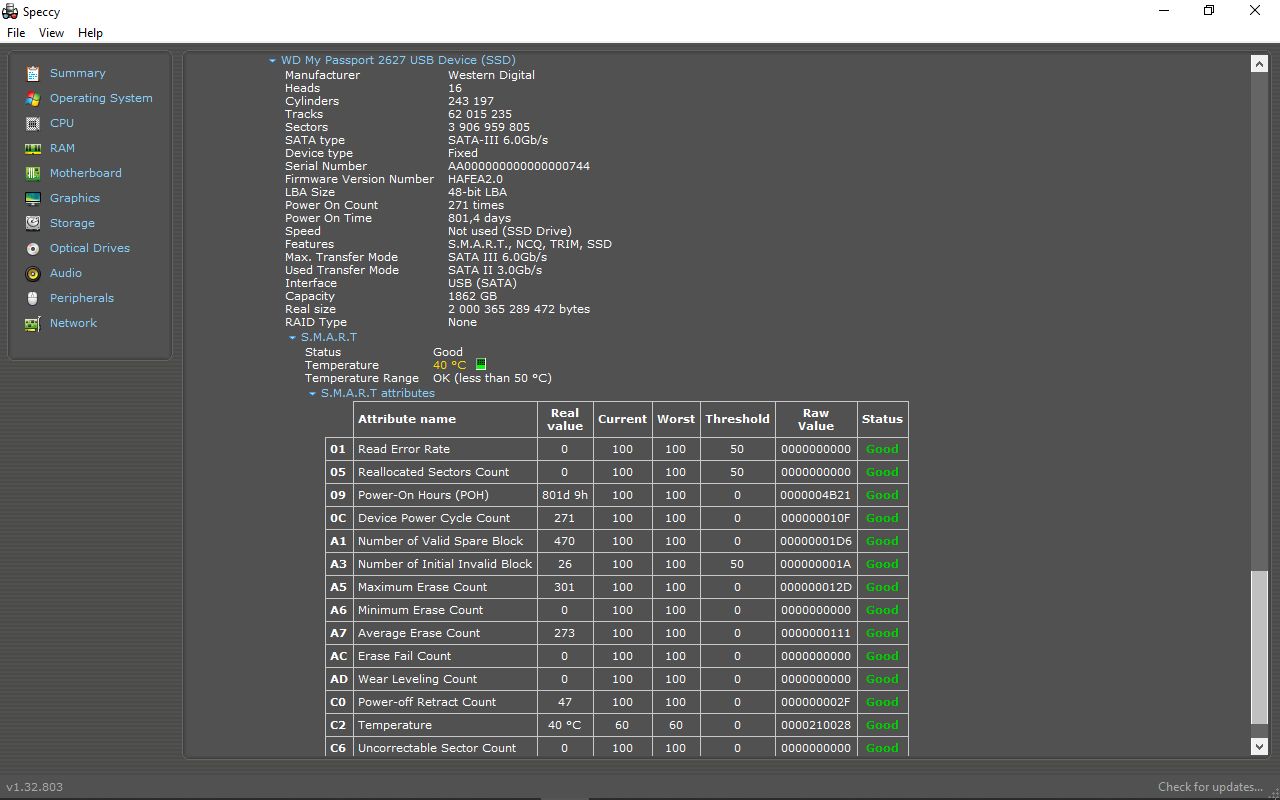Select the Wear Leveling Count row
This screenshot has width=1280, height=800.
(x=617, y=679)
